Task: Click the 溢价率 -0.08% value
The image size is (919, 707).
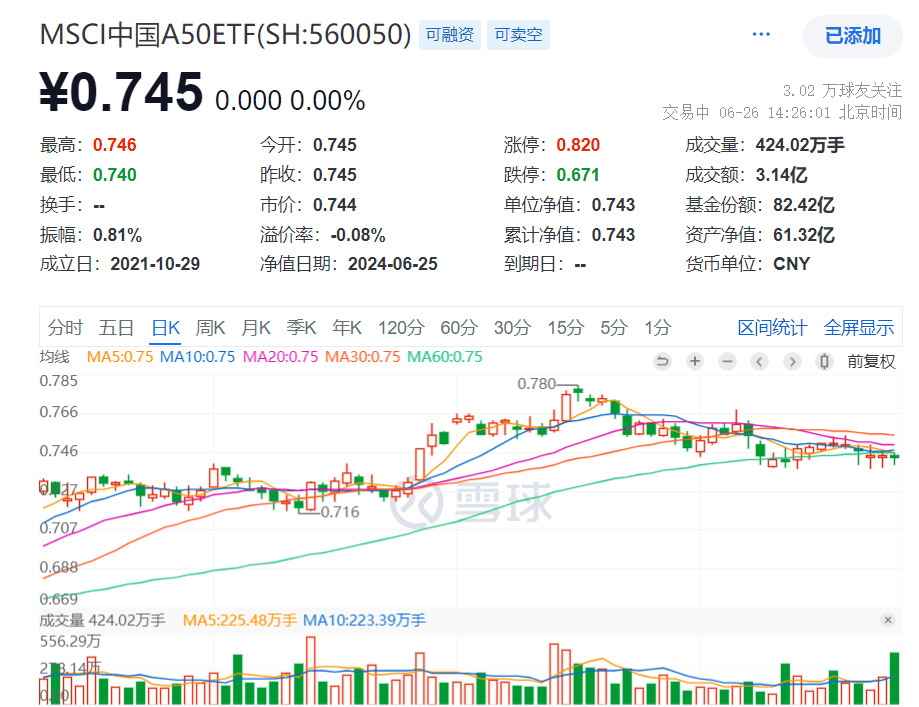Action: click(x=358, y=235)
